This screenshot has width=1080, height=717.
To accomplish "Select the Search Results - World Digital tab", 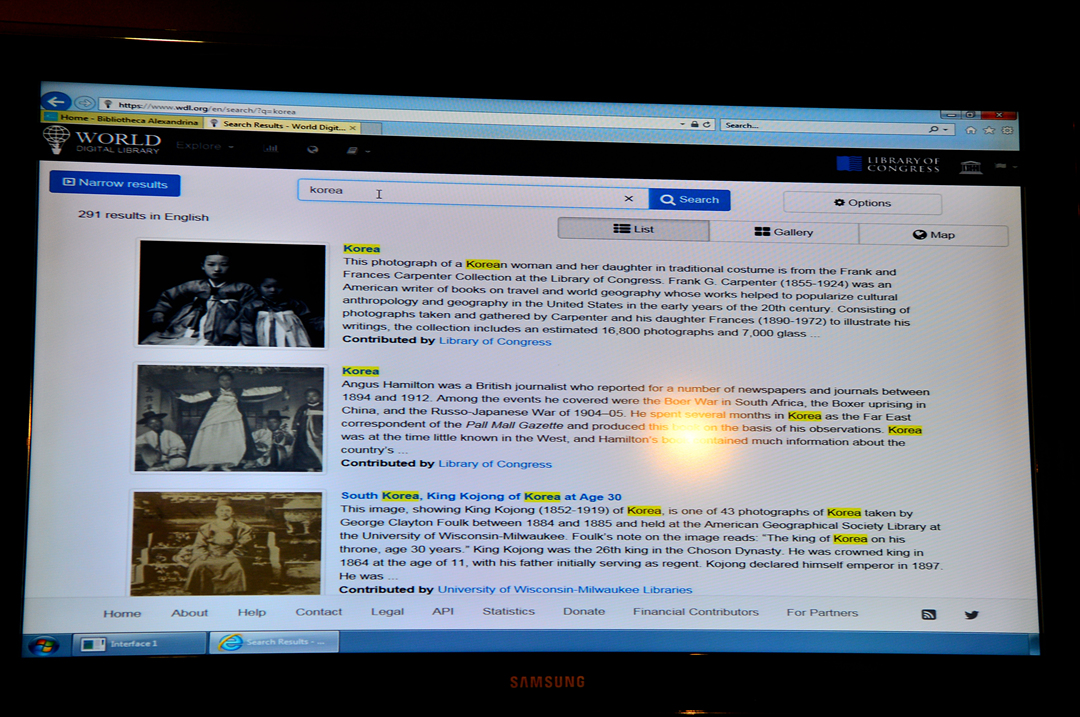I will pos(283,125).
